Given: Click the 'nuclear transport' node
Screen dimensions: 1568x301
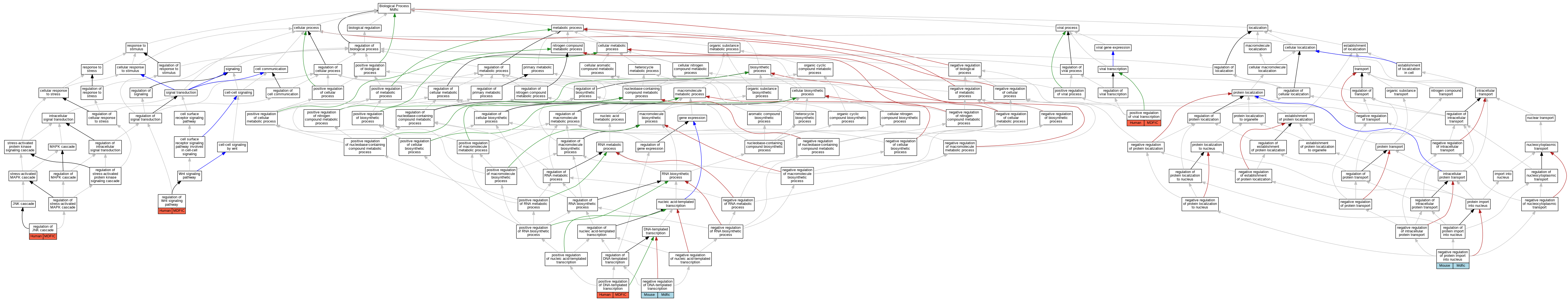Looking at the screenshot, I should pyautogui.click(x=1541, y=118).
